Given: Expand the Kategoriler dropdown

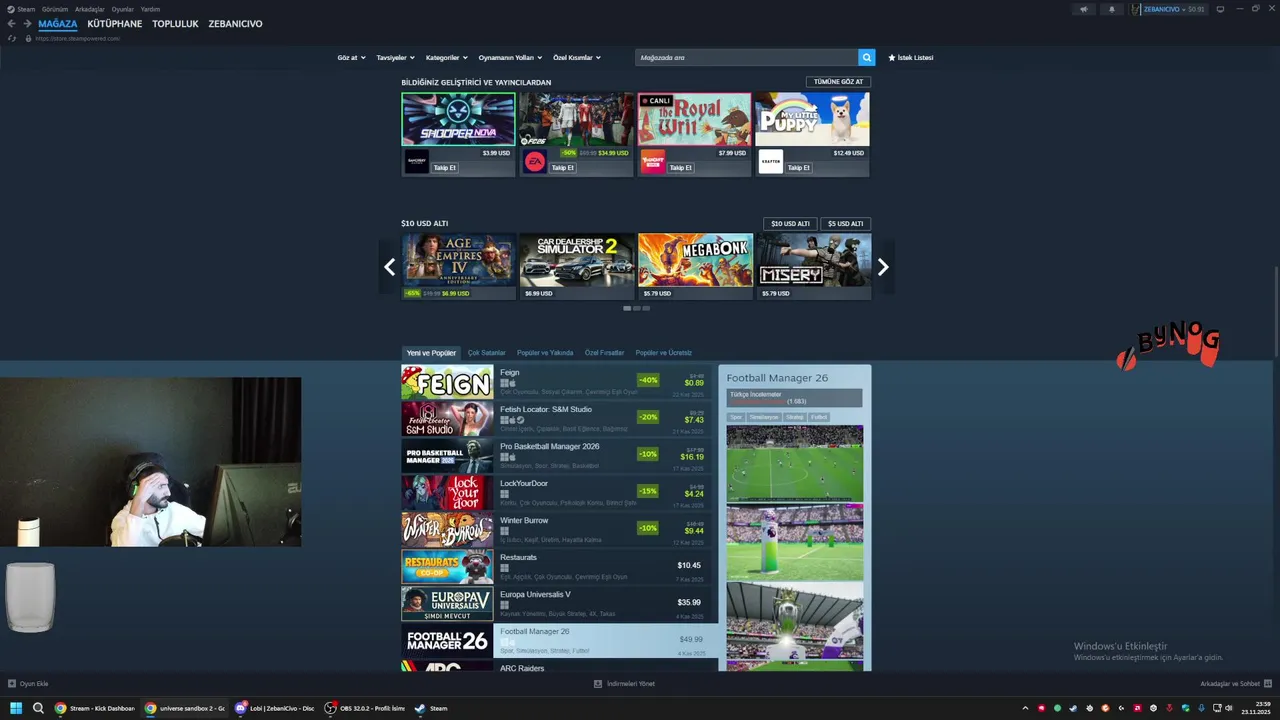Looking at the screenshot, I should pos(446,58).
